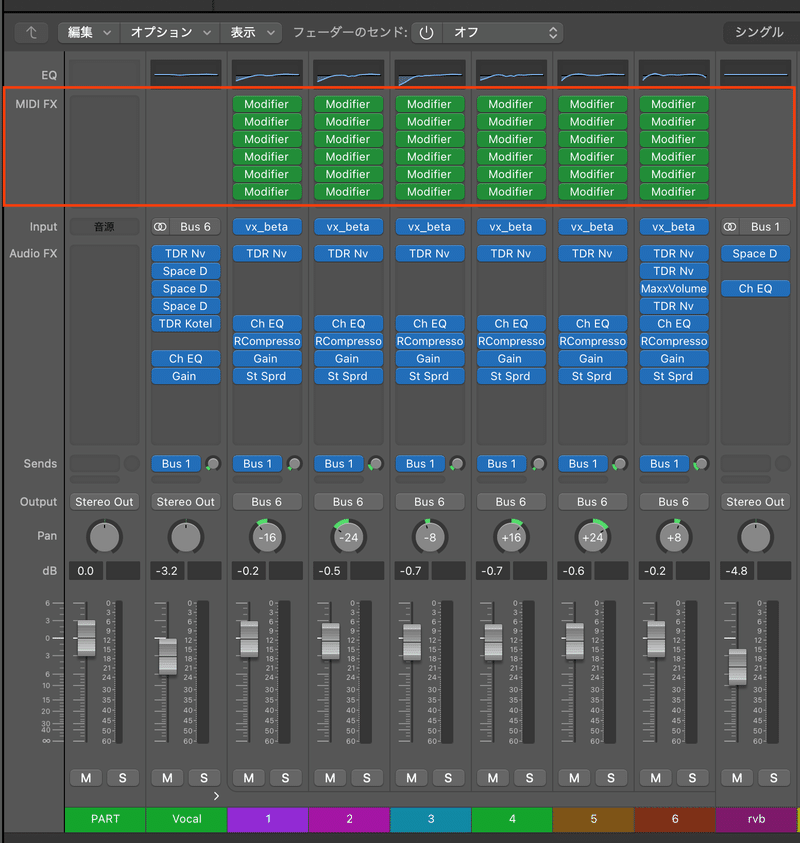Mute the Vocal channel
800x843 pixels.
click(x=167, y=777)
